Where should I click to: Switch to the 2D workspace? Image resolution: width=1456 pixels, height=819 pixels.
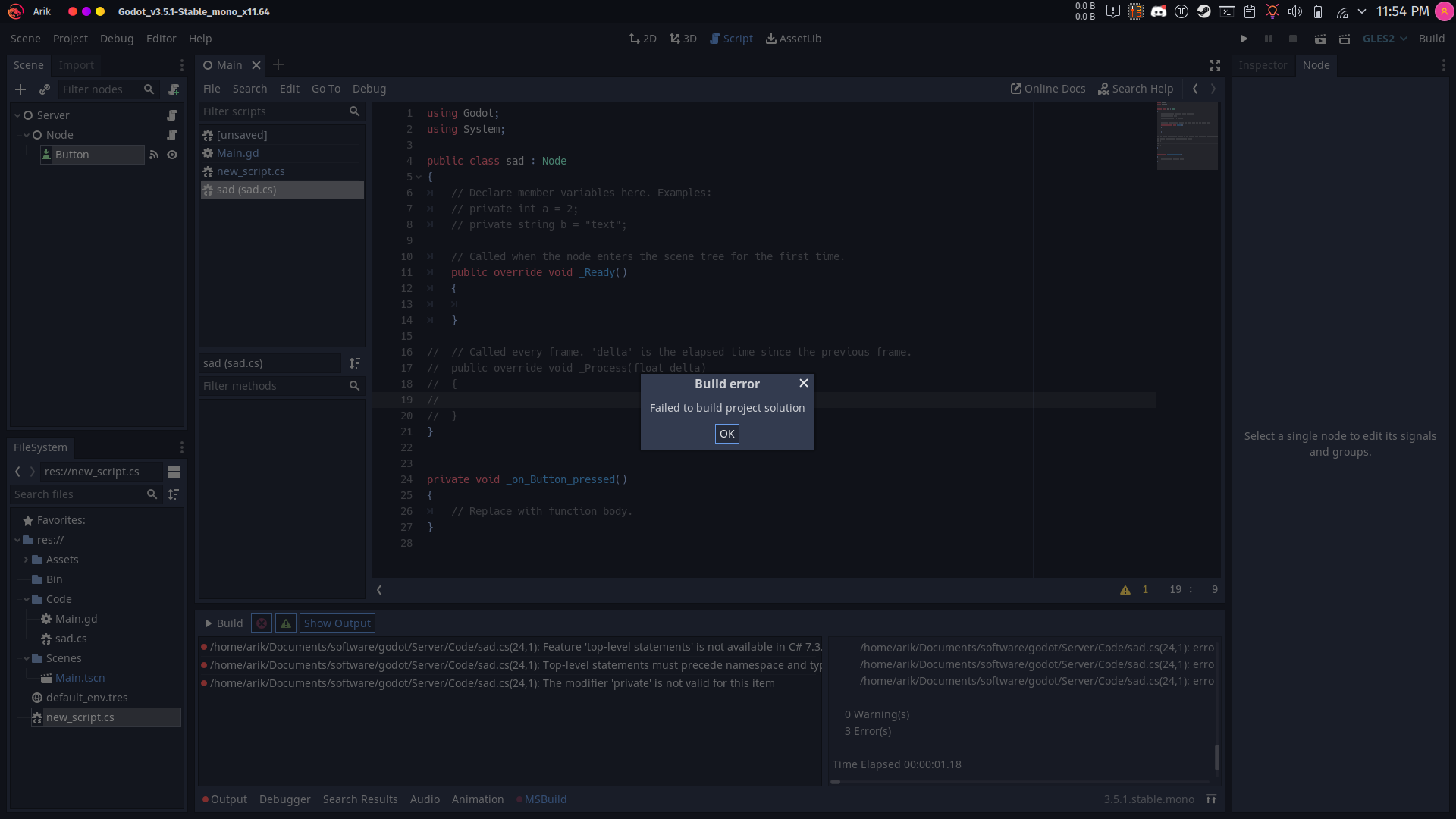642,39
